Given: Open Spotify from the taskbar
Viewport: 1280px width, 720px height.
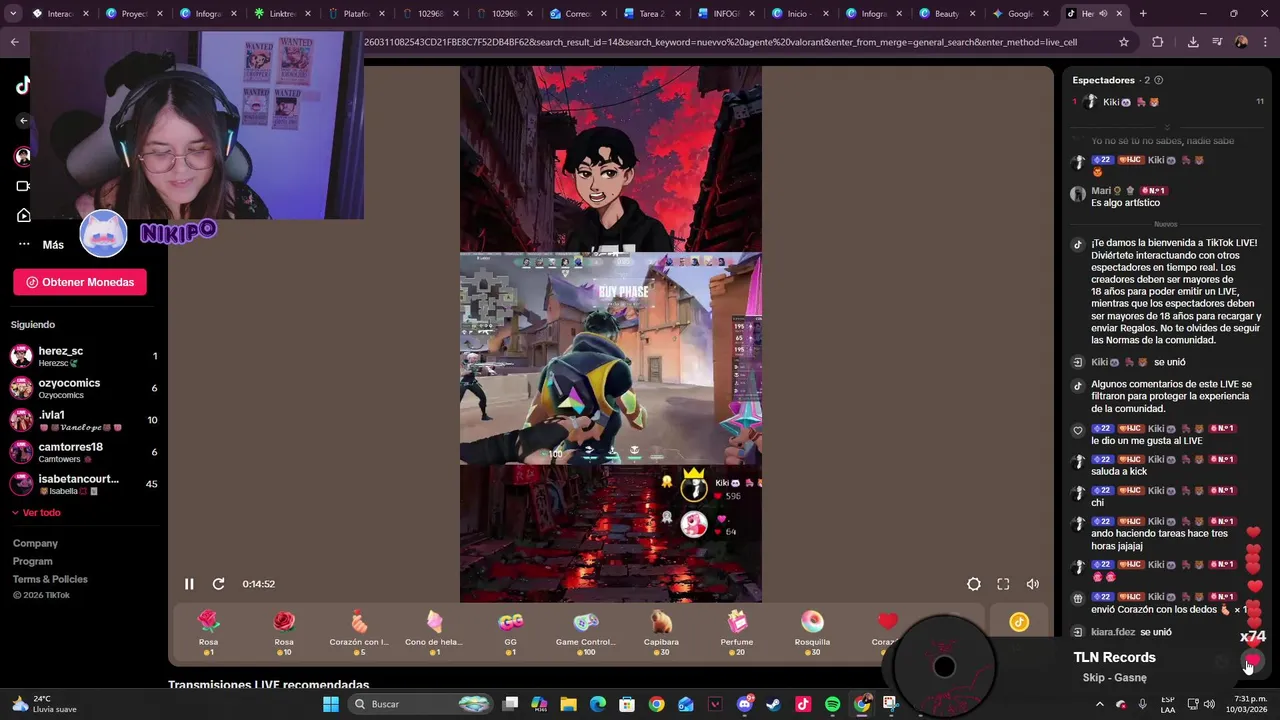Looking at the screenshot, I should click(x=833, y=704).
